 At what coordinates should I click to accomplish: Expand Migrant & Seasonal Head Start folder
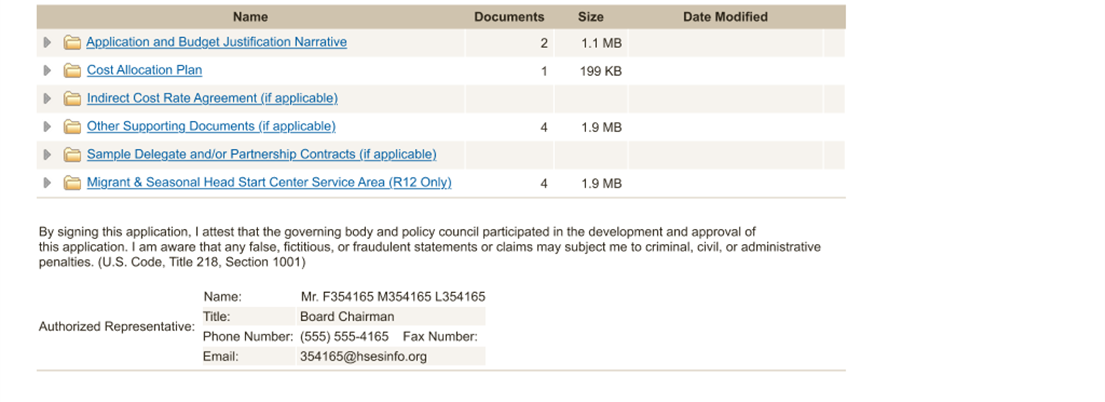pos(47,183)
